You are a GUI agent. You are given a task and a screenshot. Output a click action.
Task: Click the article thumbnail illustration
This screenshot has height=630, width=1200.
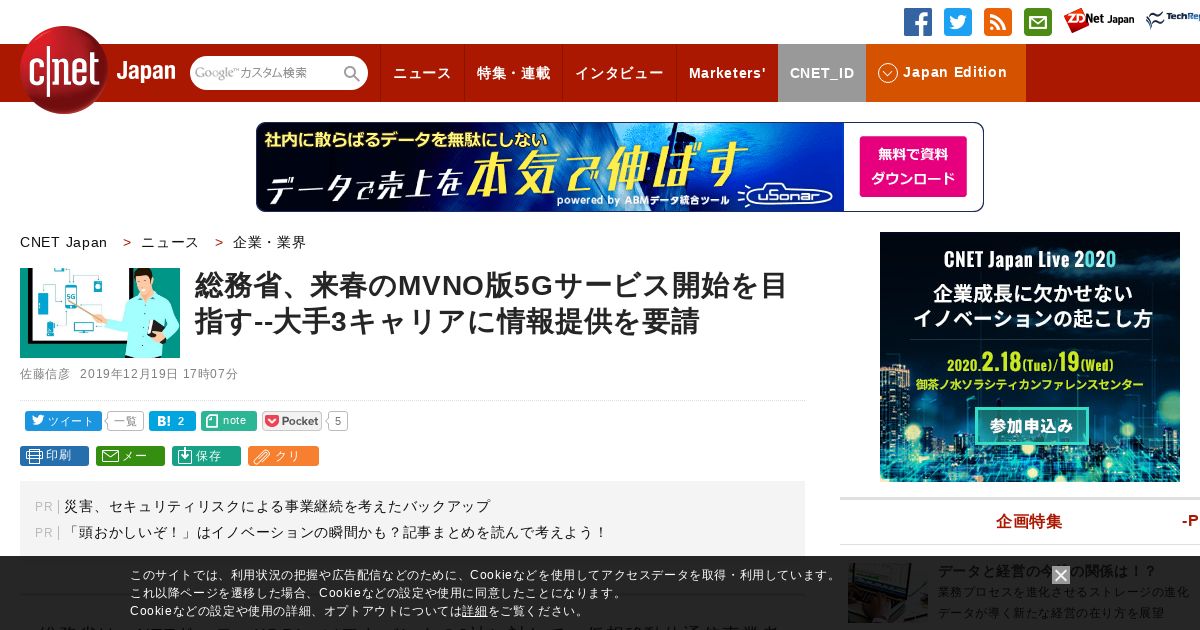100,313
